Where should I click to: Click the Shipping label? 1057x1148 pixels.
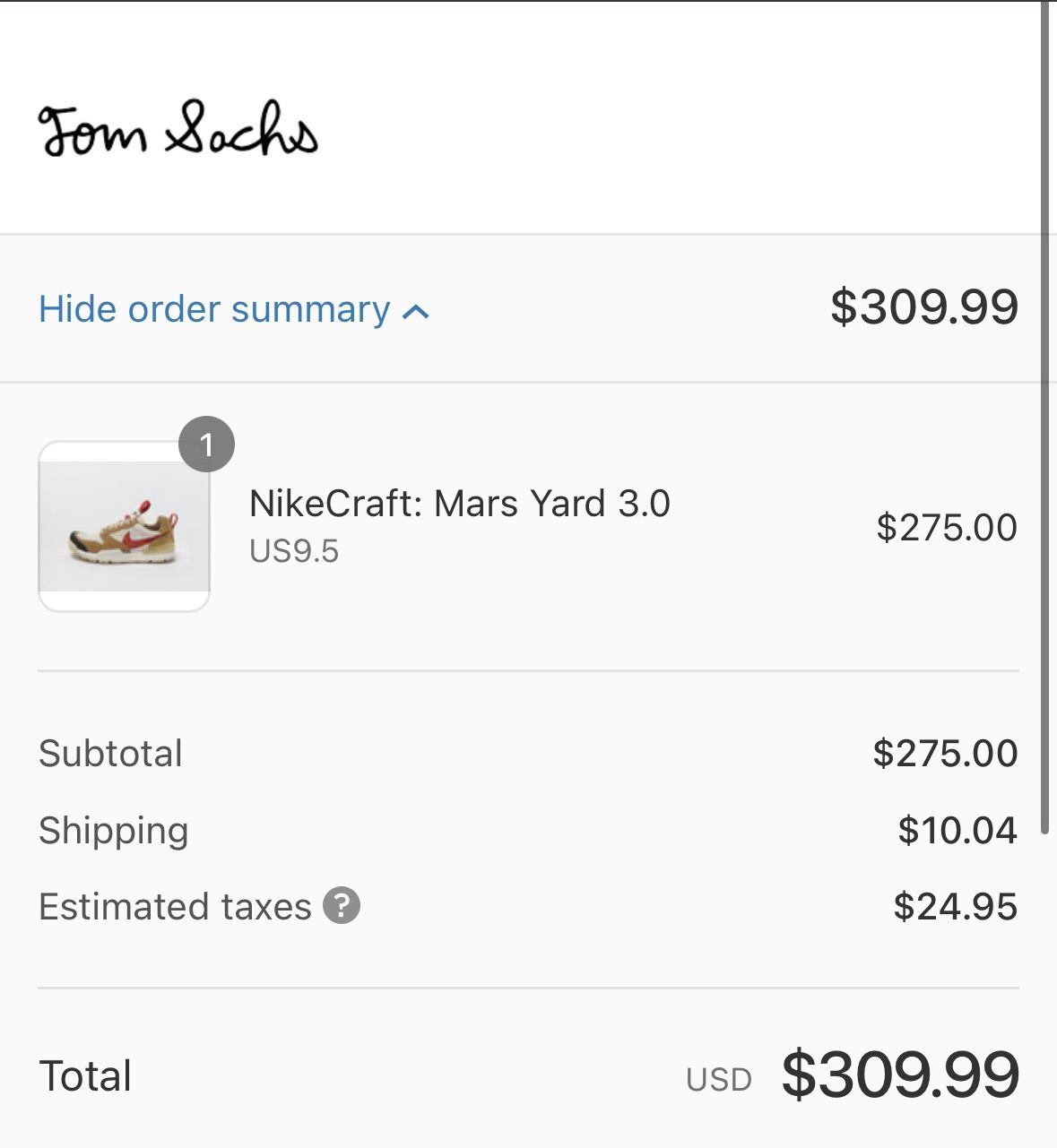pyautogui.click(x=113, y=830)
